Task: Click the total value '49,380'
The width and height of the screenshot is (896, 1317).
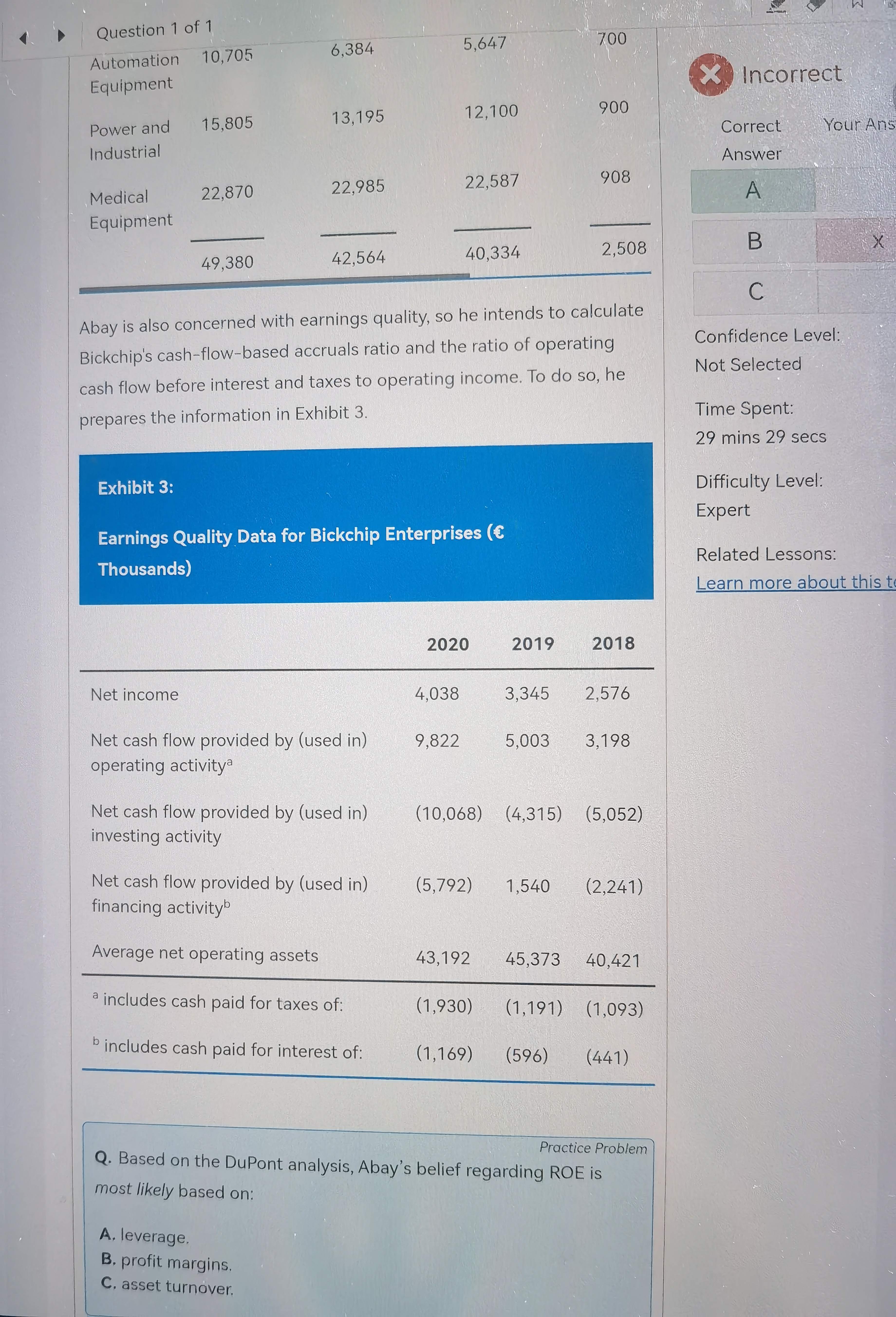Action: [227, 262]
